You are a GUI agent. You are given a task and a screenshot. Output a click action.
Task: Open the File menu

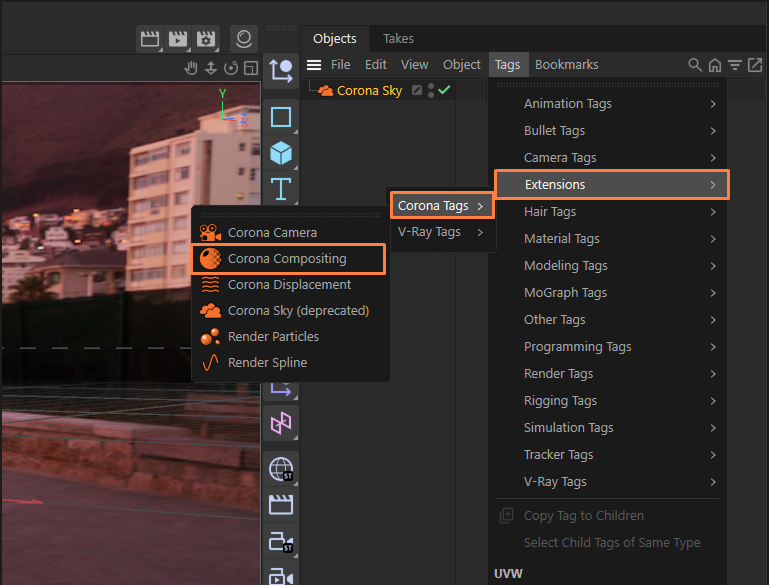(340, 65)
